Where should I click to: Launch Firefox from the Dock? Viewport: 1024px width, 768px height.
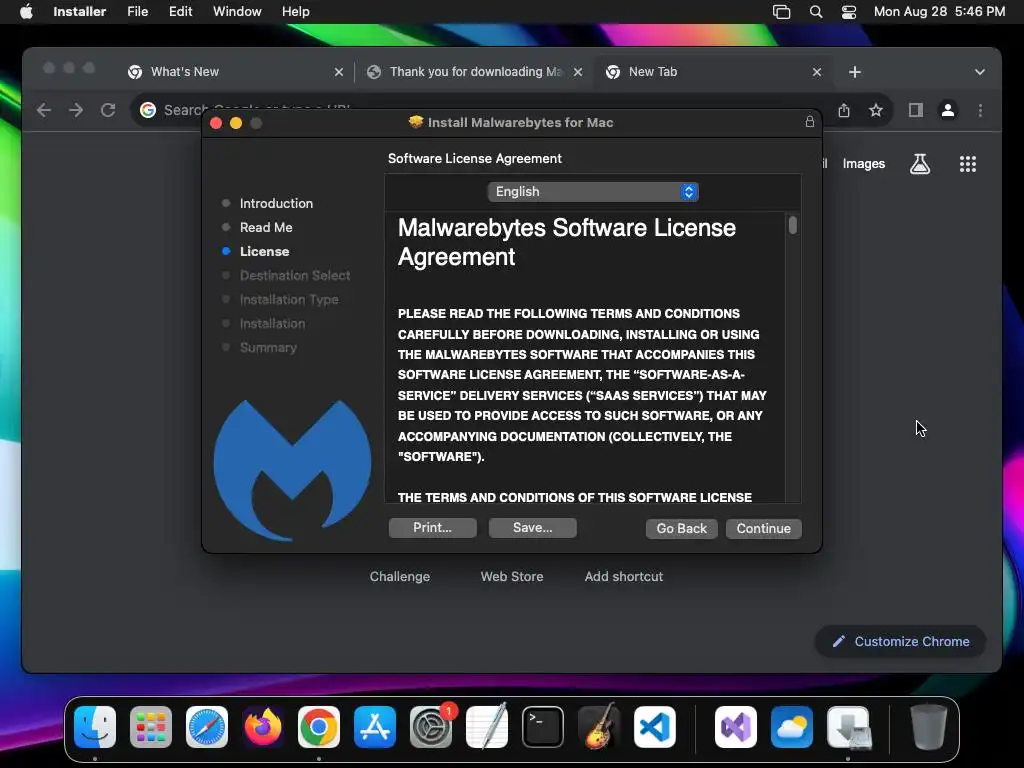pos(263,727)
